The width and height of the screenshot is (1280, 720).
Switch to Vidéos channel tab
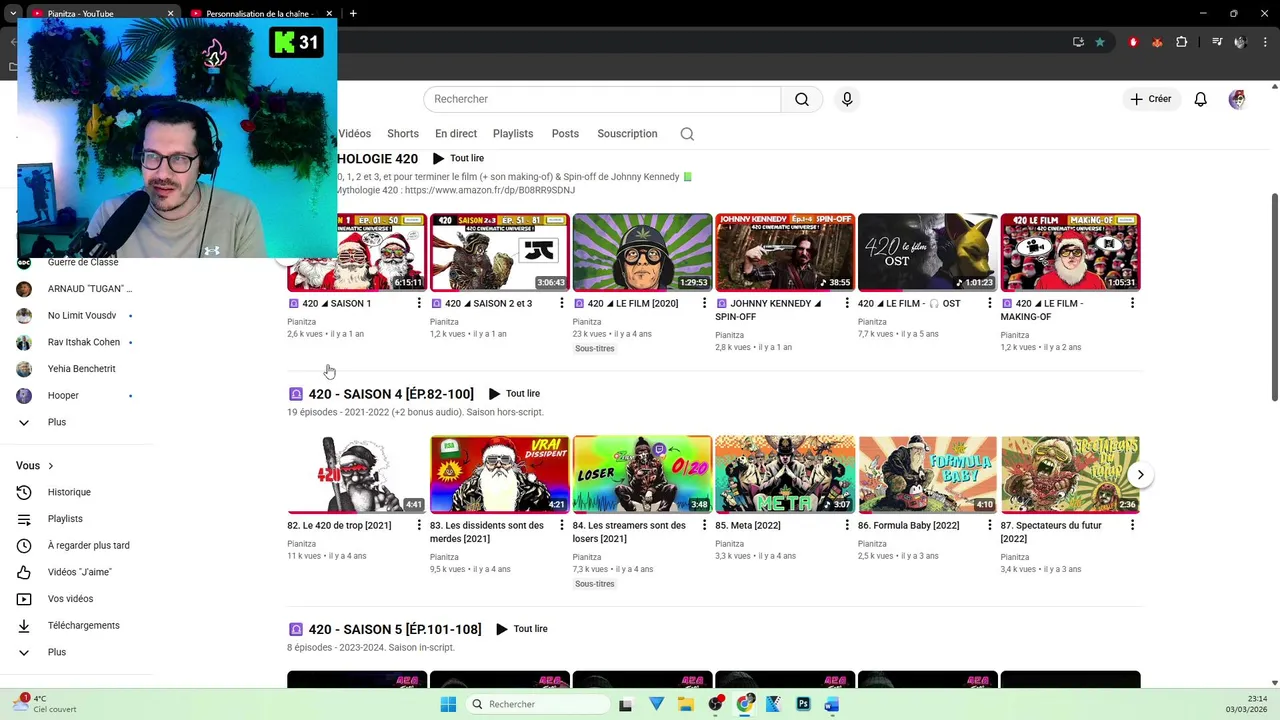pyautogui.click(x=354, y=134)
